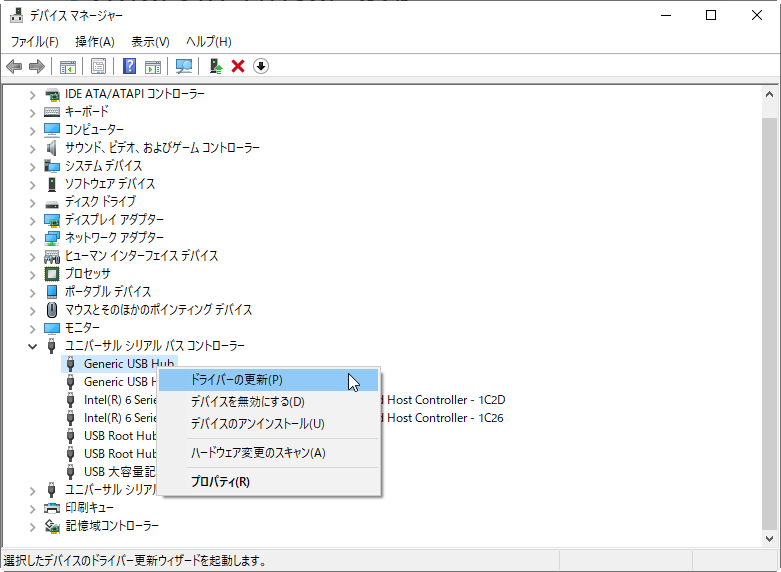Image resolution: width=781 pixels, height=572 pixels.
Task: Click the red X uninstall device icon
Action: (x=238, y=66)
